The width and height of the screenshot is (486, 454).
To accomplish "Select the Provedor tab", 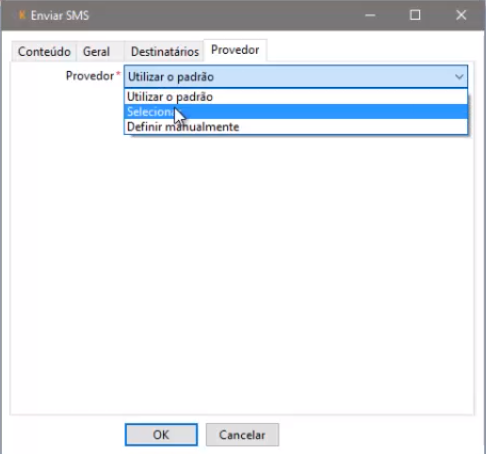I will point(235,50).
